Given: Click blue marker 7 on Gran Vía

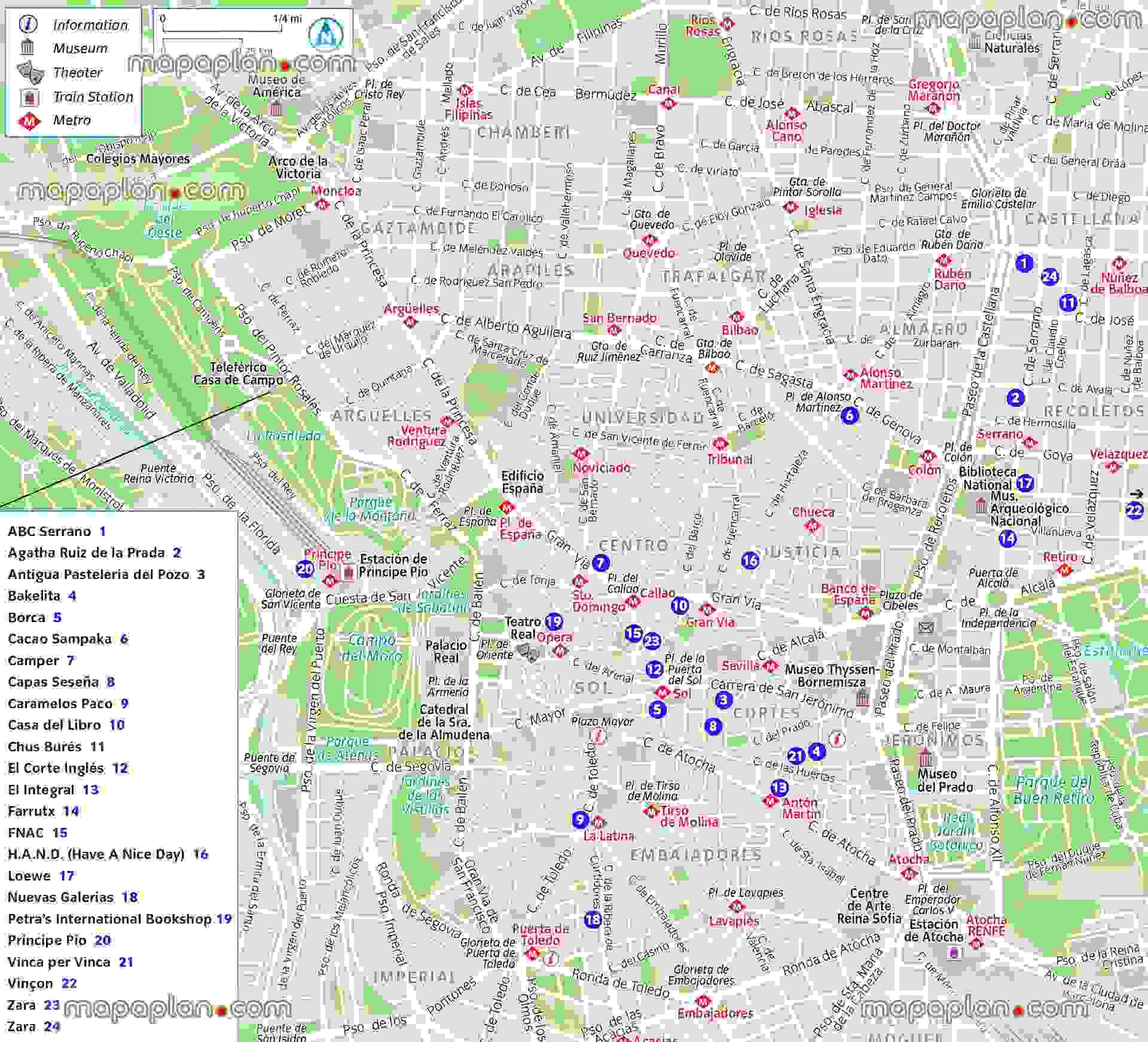Looking at the screenshot, I should click(601, 562).
